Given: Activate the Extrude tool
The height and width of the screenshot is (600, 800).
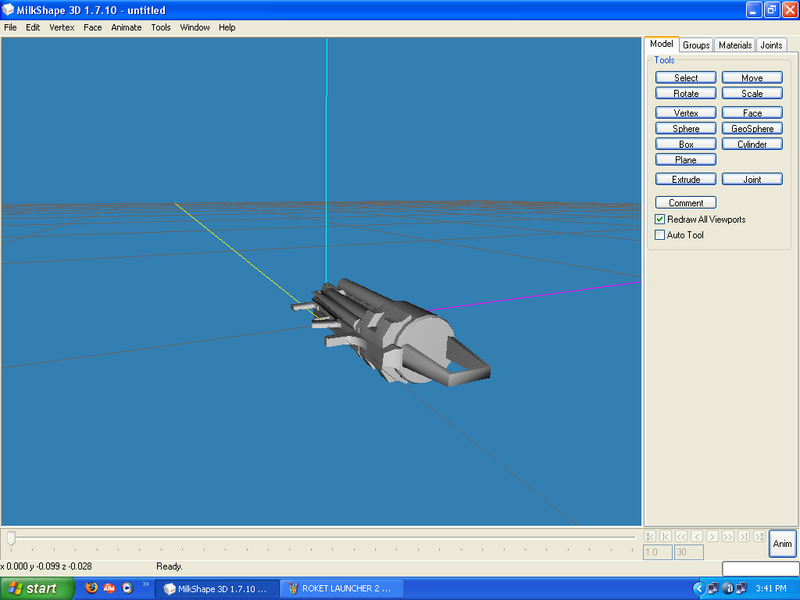Looking at the screenshot, I should [x=685, y=179].
